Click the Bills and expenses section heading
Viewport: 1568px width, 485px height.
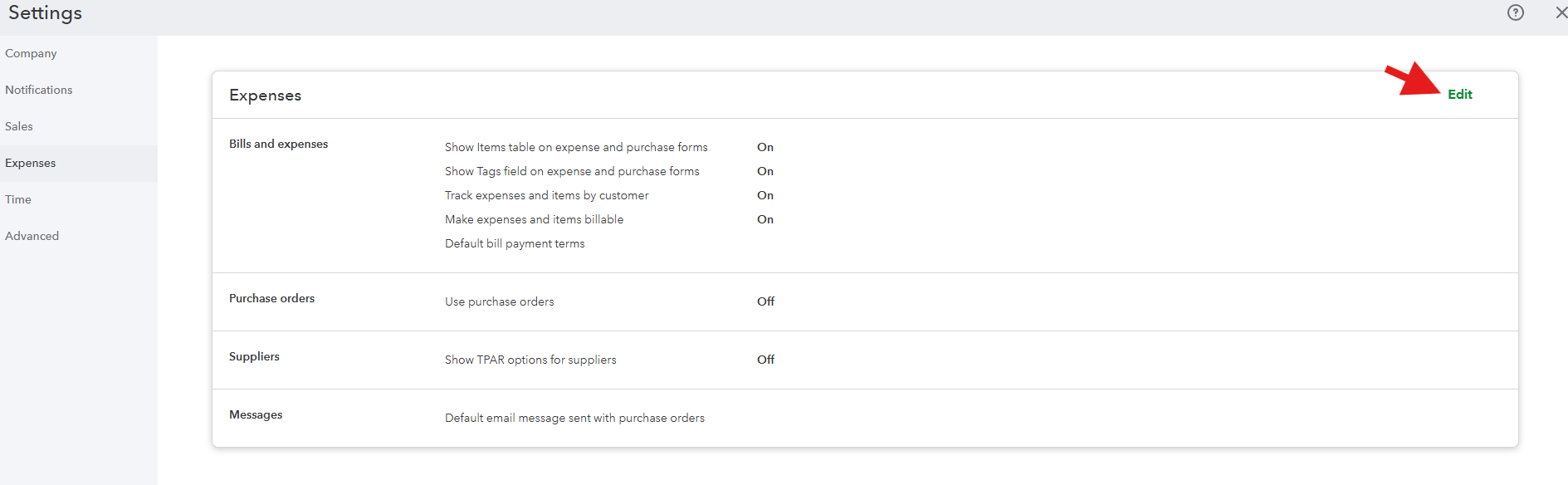(x=278, y=144)
